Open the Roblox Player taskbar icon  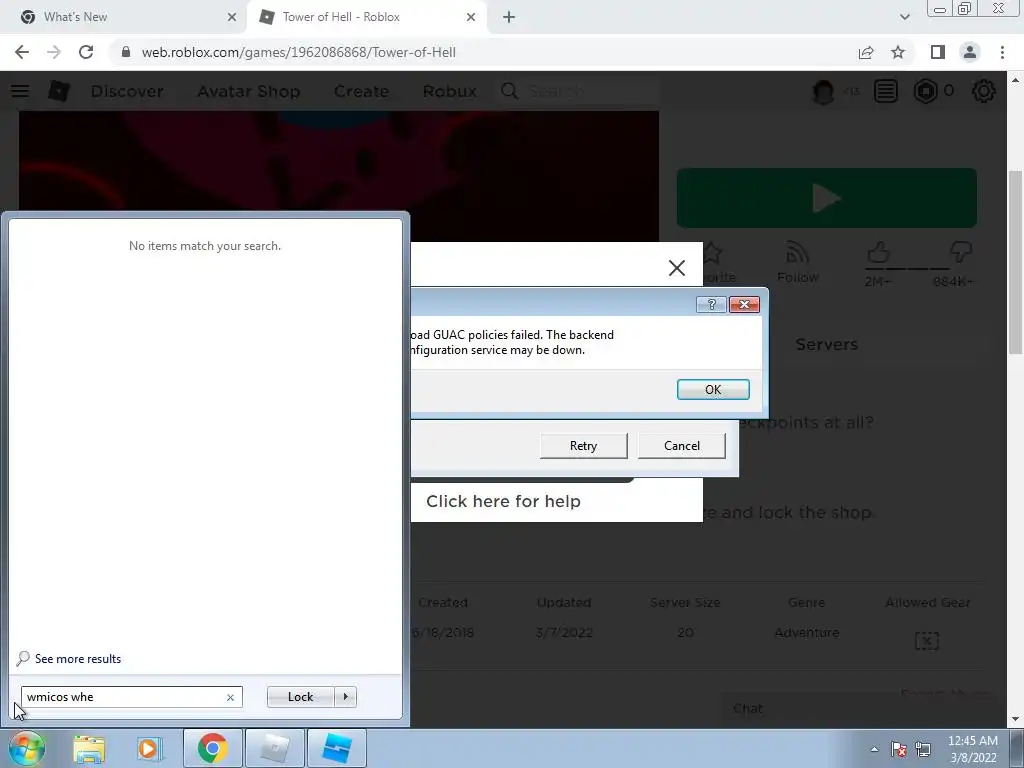point(274,748)
